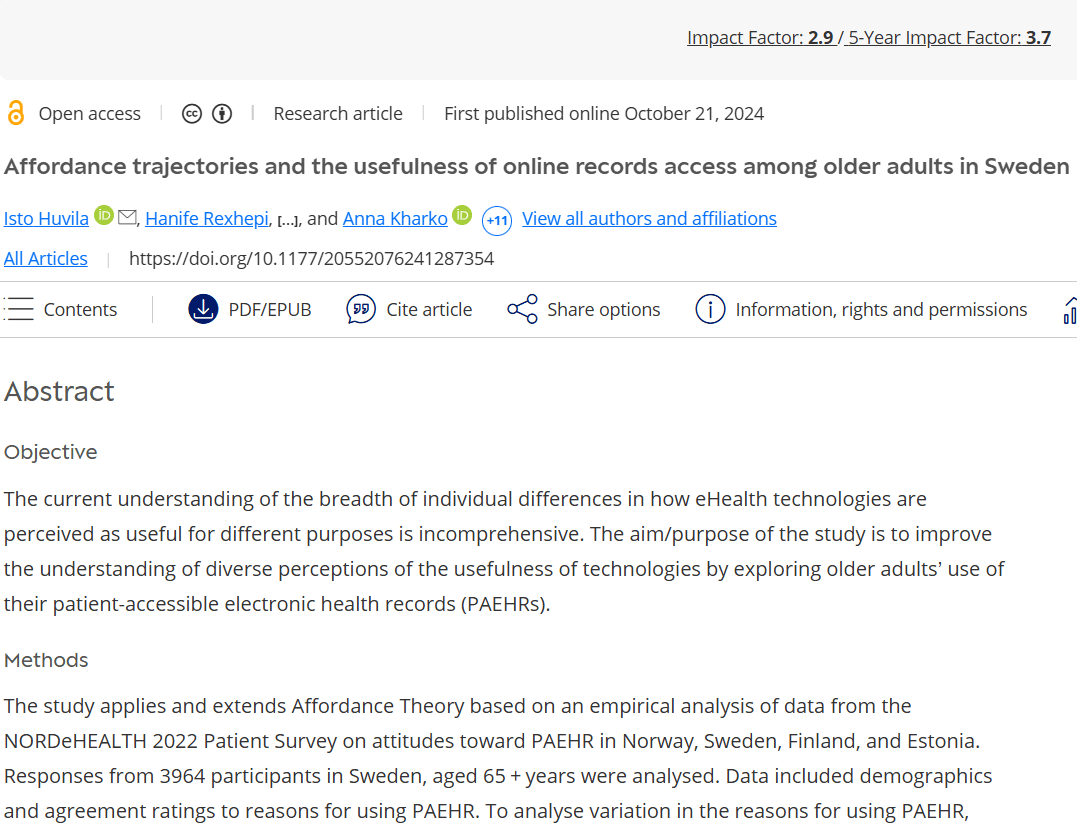
Task: Click the Cite article quote icon
Action: tap(361, 310)
